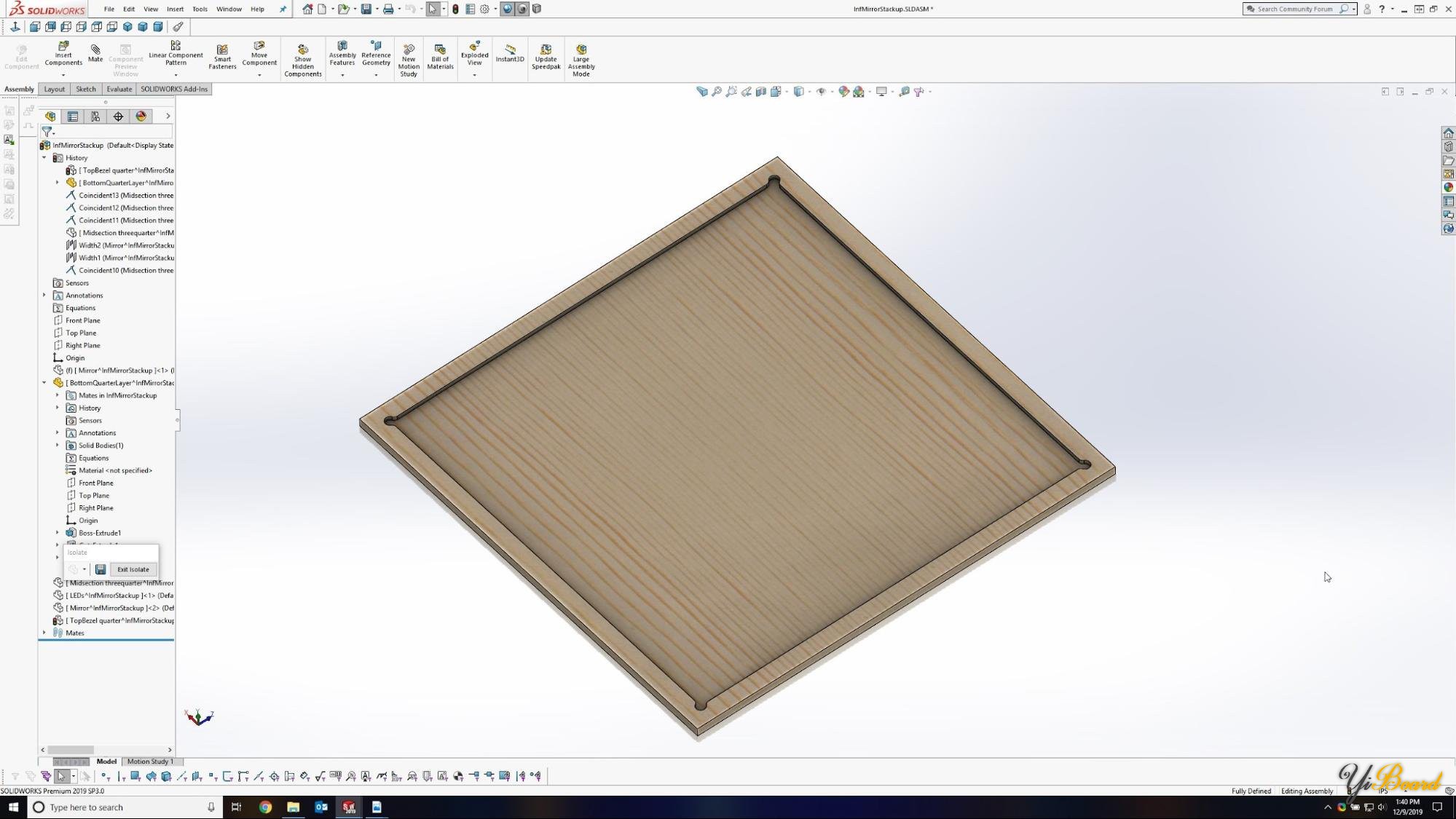The width and height of the screenshot is (1456, 819).
Task: Select Material <not specified> item
Action: point(109,470)
